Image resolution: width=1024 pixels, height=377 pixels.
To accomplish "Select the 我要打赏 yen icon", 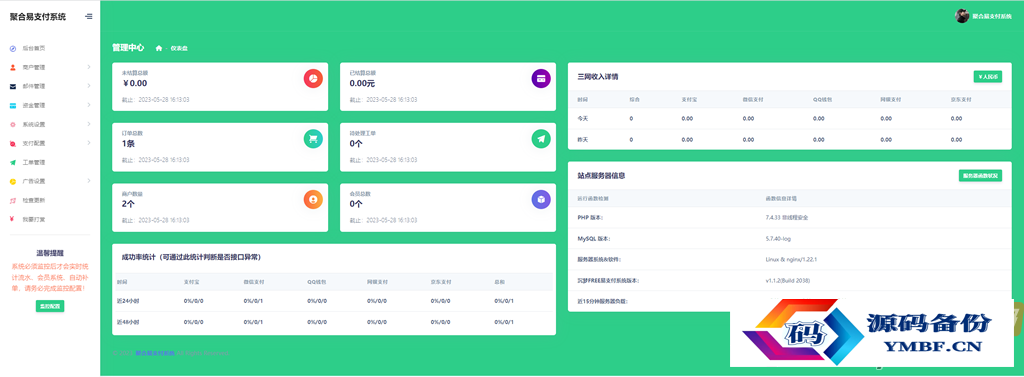I will pyautogui.click(x=13, y=219).
